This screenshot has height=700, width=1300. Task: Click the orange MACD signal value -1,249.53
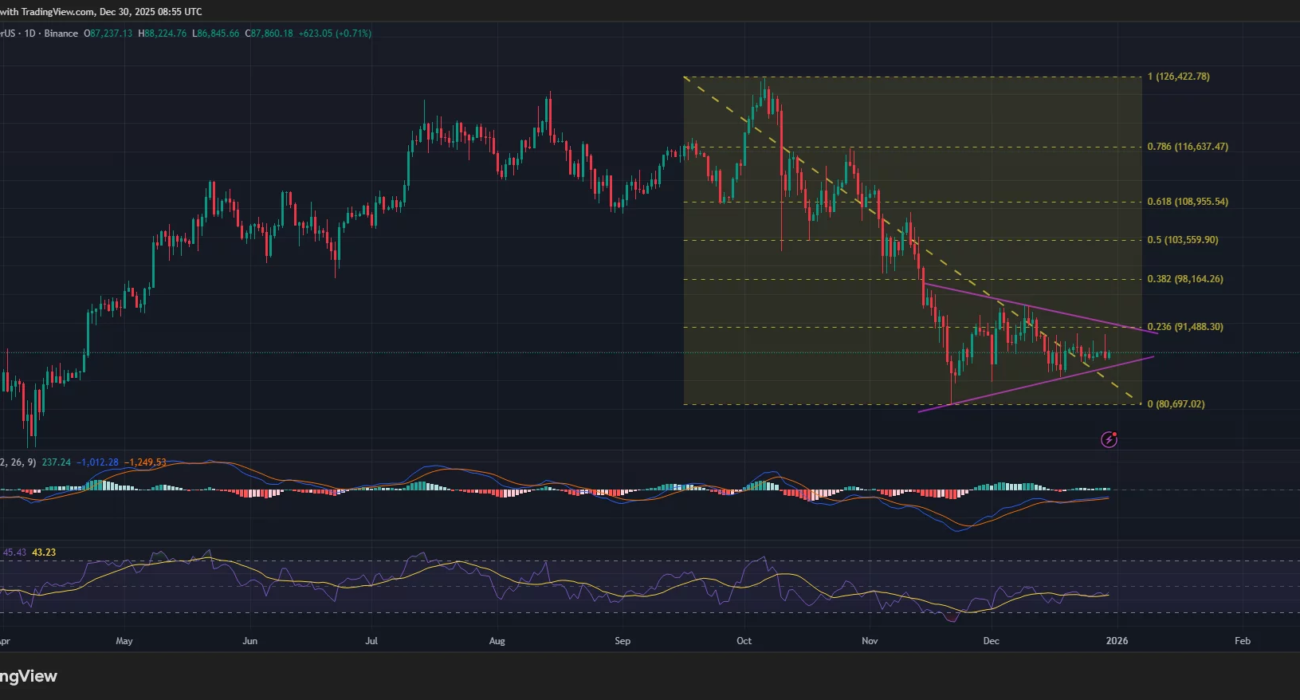click(146, 462)
